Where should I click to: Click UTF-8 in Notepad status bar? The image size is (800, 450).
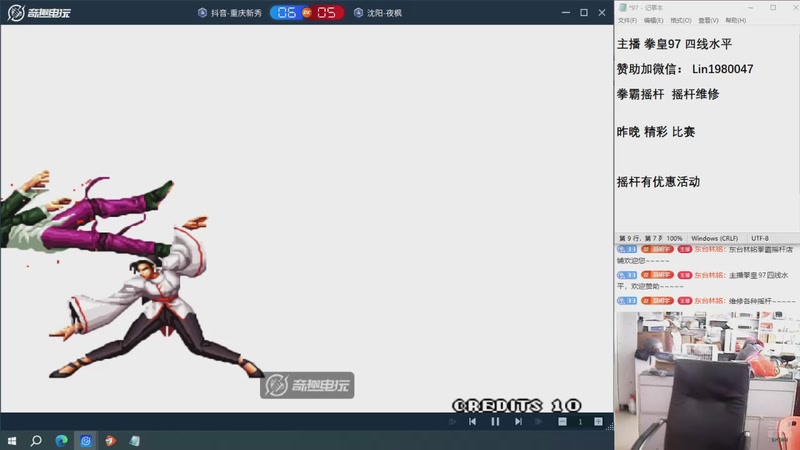point(760,238)
